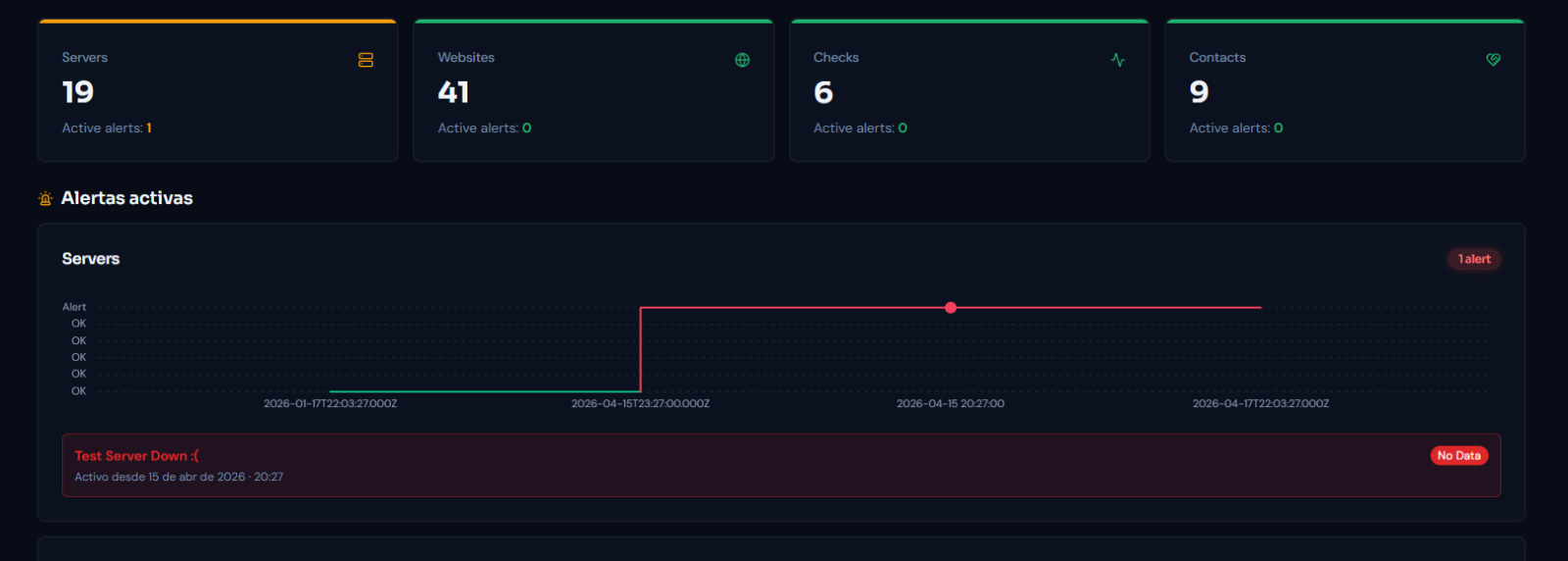This screenshot has width=1568, height=561.
Task: Click the pulse activity icon in Checks card
Action: coord(1117,60)
